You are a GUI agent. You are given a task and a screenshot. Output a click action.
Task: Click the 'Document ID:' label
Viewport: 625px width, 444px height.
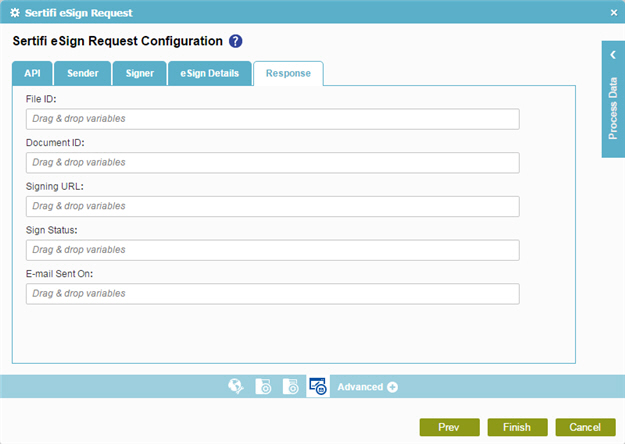55,143
